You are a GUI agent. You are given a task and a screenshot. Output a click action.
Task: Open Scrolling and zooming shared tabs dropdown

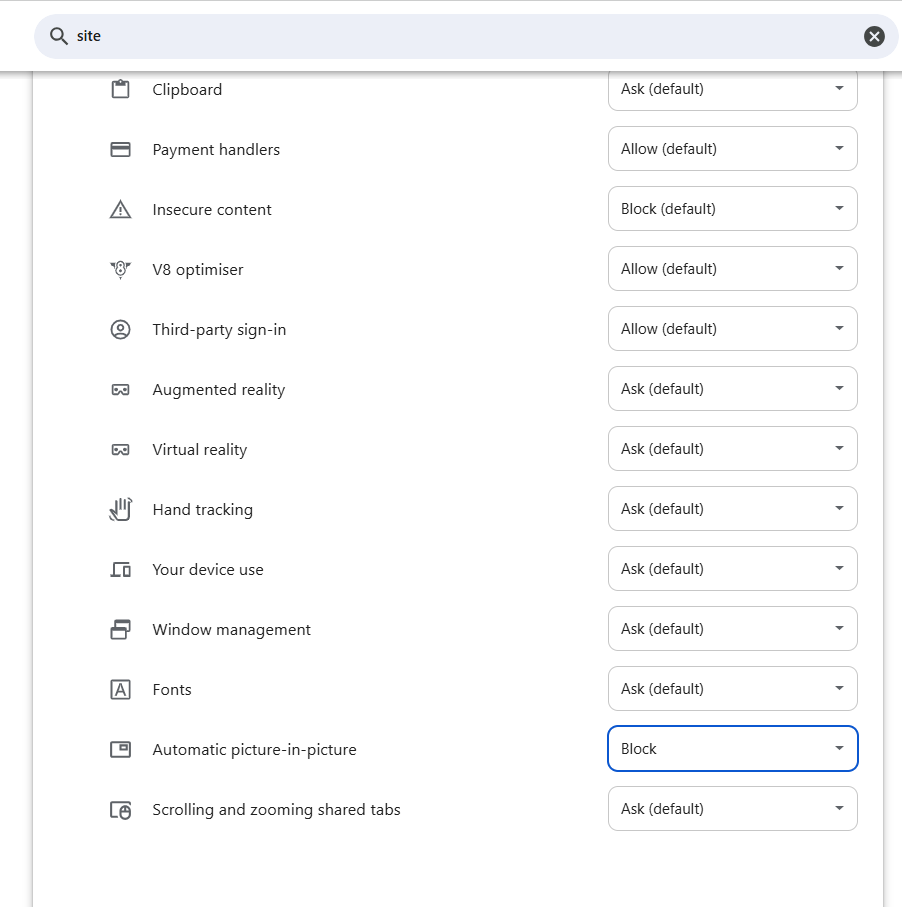pyautogui.click(x=732, y=809)
